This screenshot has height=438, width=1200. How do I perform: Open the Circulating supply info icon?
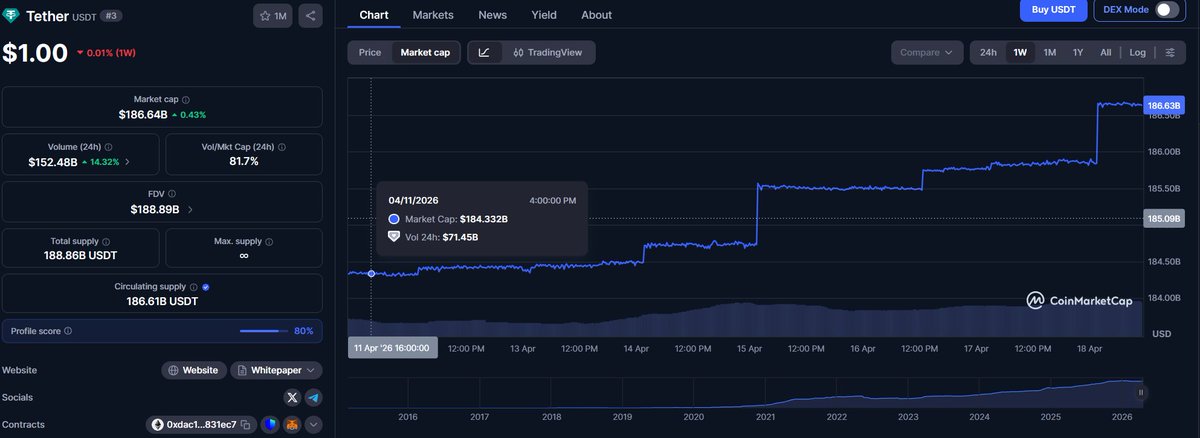point(194,287)
